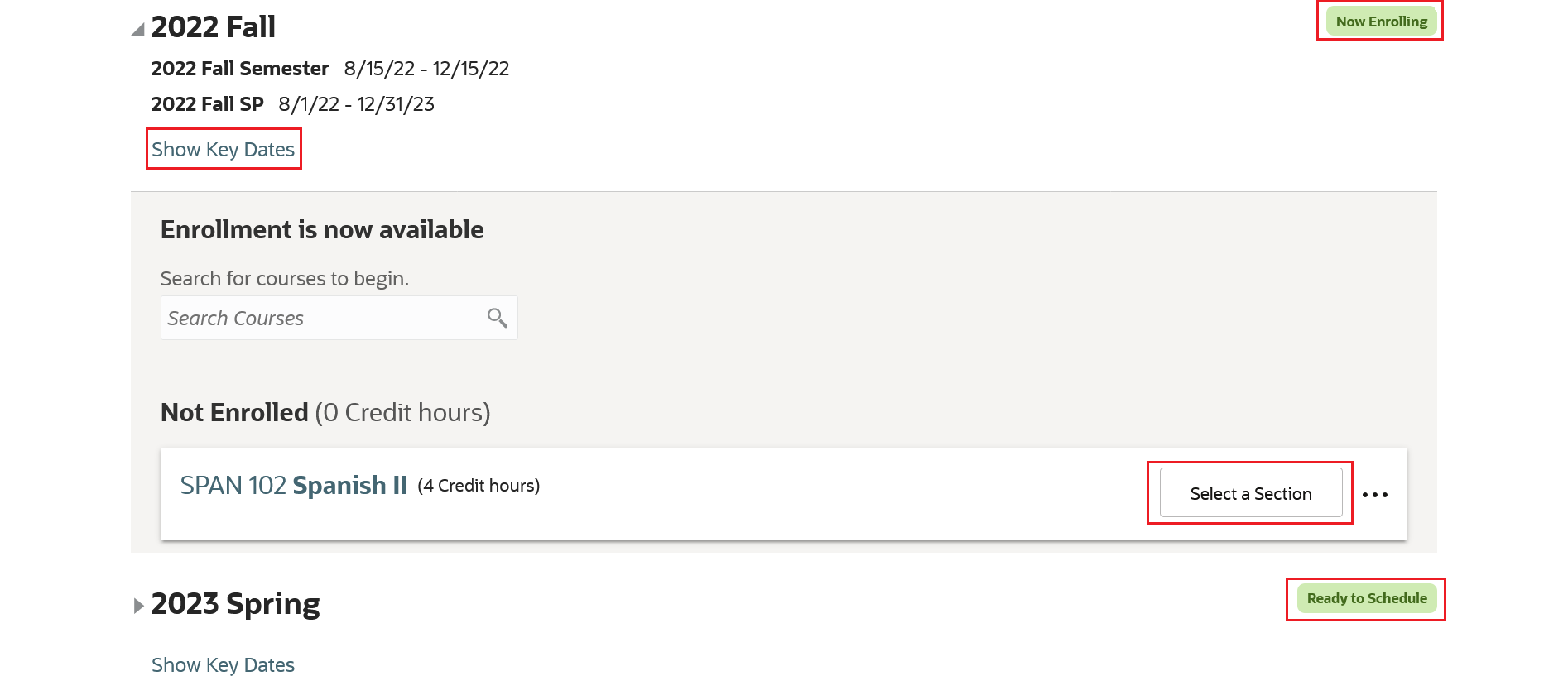Screen dimensions: 1568x681
Task: Focus the Search Courses input field
Action: 323,319
